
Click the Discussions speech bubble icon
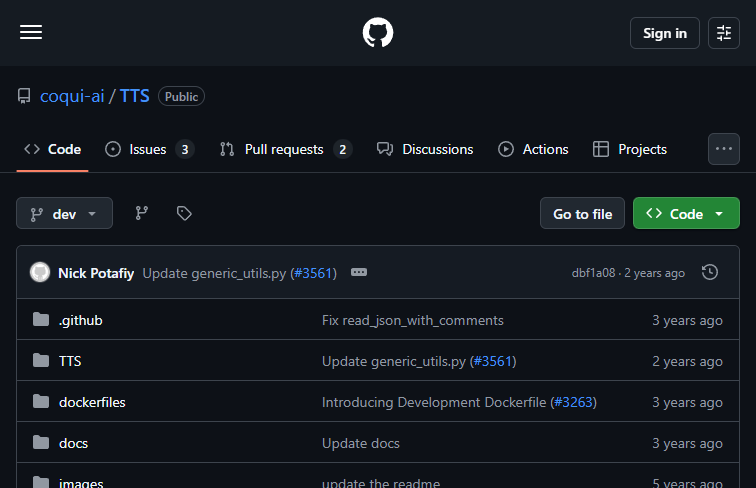click(x=385, y=149)
